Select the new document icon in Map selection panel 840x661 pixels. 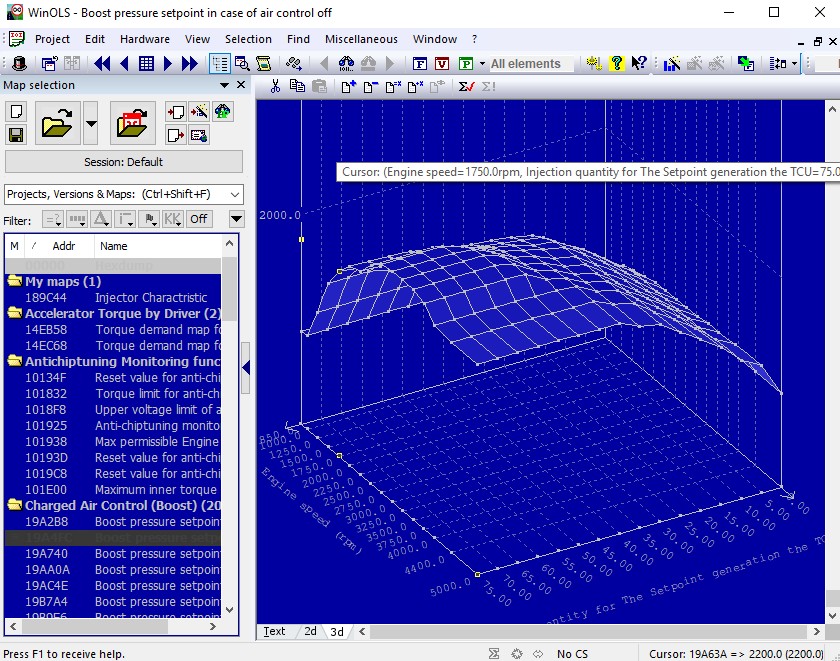click(16, 110)
